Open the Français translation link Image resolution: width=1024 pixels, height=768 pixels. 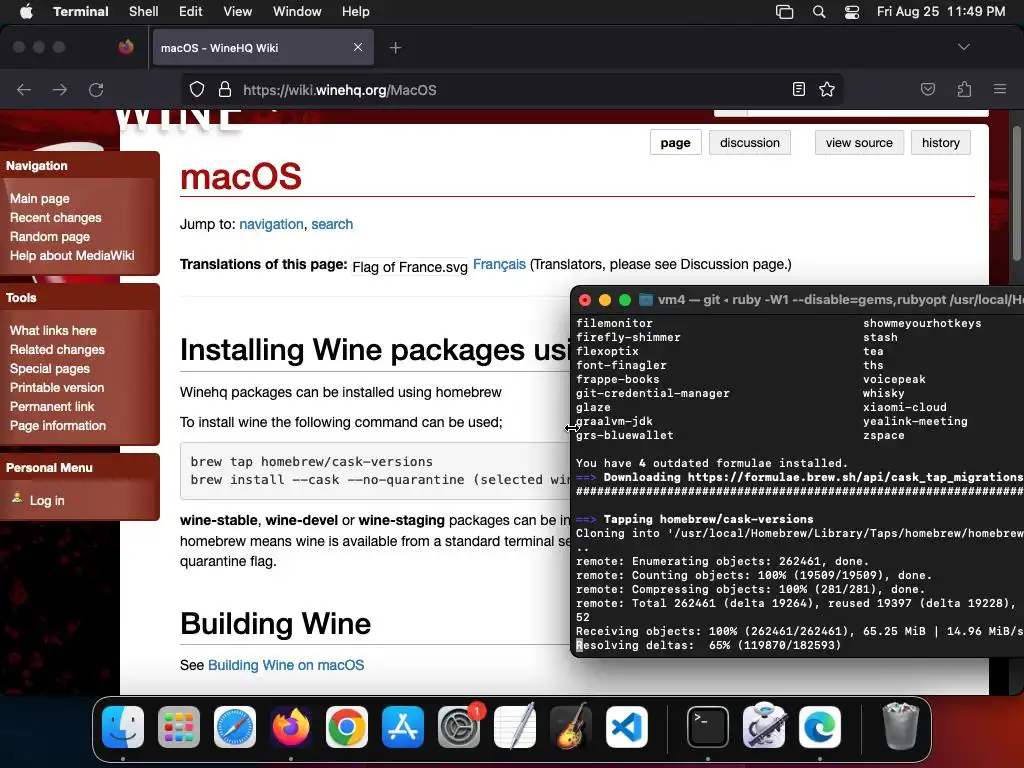click(x=499, y=264)
